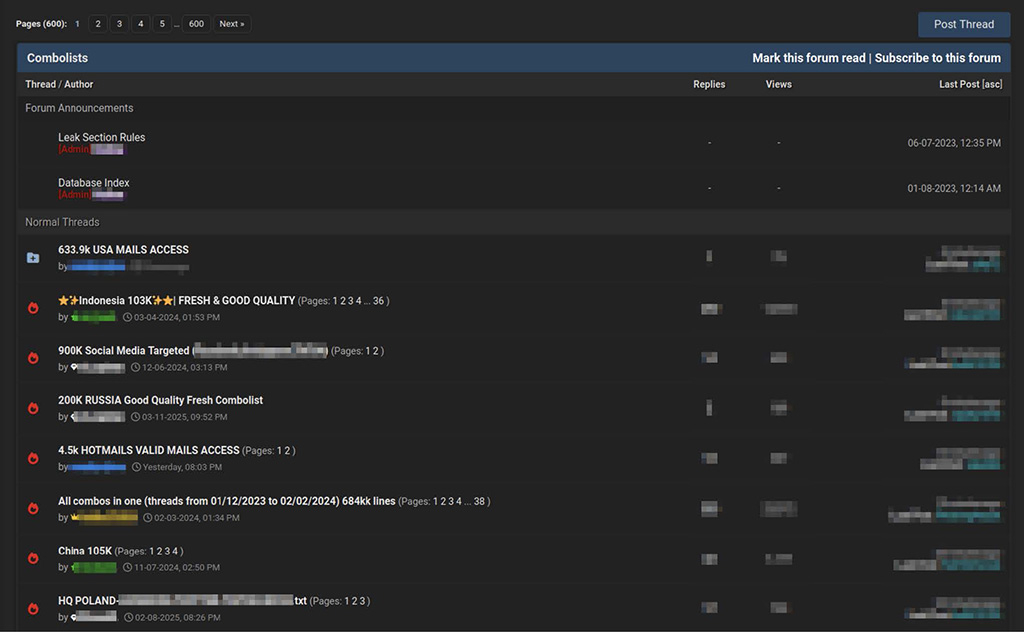Toggle ascending order via the asc link
The width and height of the screenshot is (1024, 632).
pos(992,85)
